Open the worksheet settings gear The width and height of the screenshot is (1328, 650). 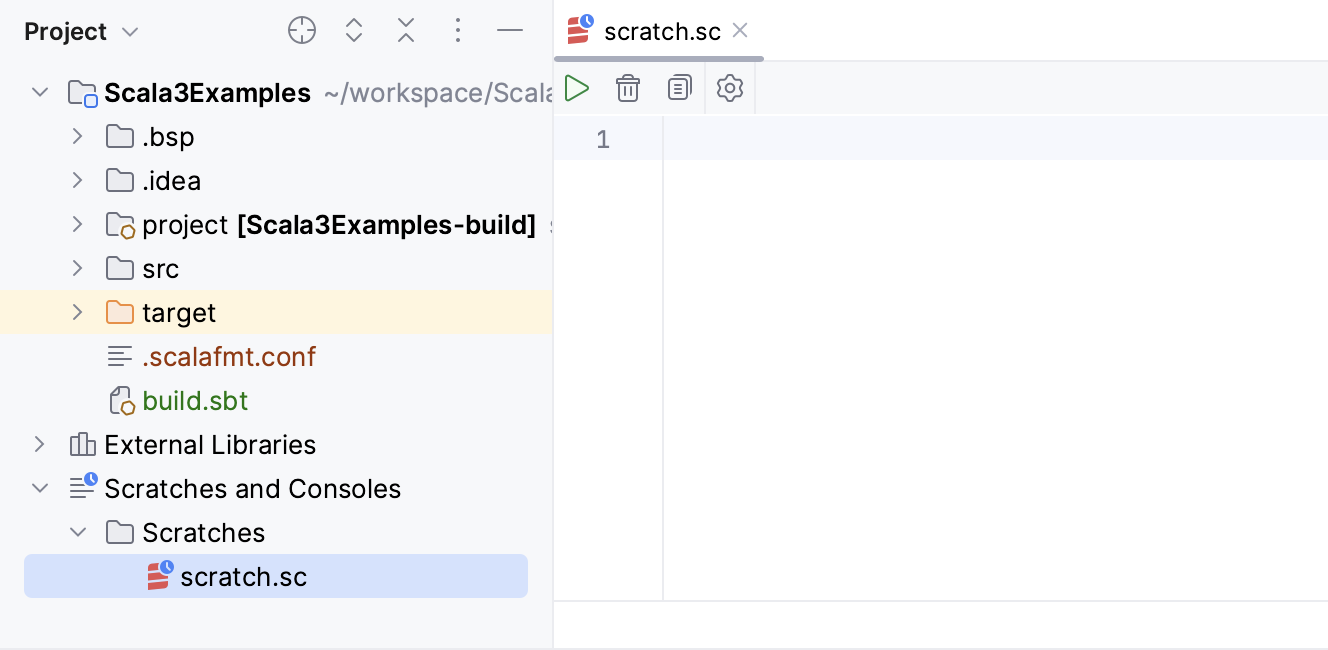click(730, 88)
